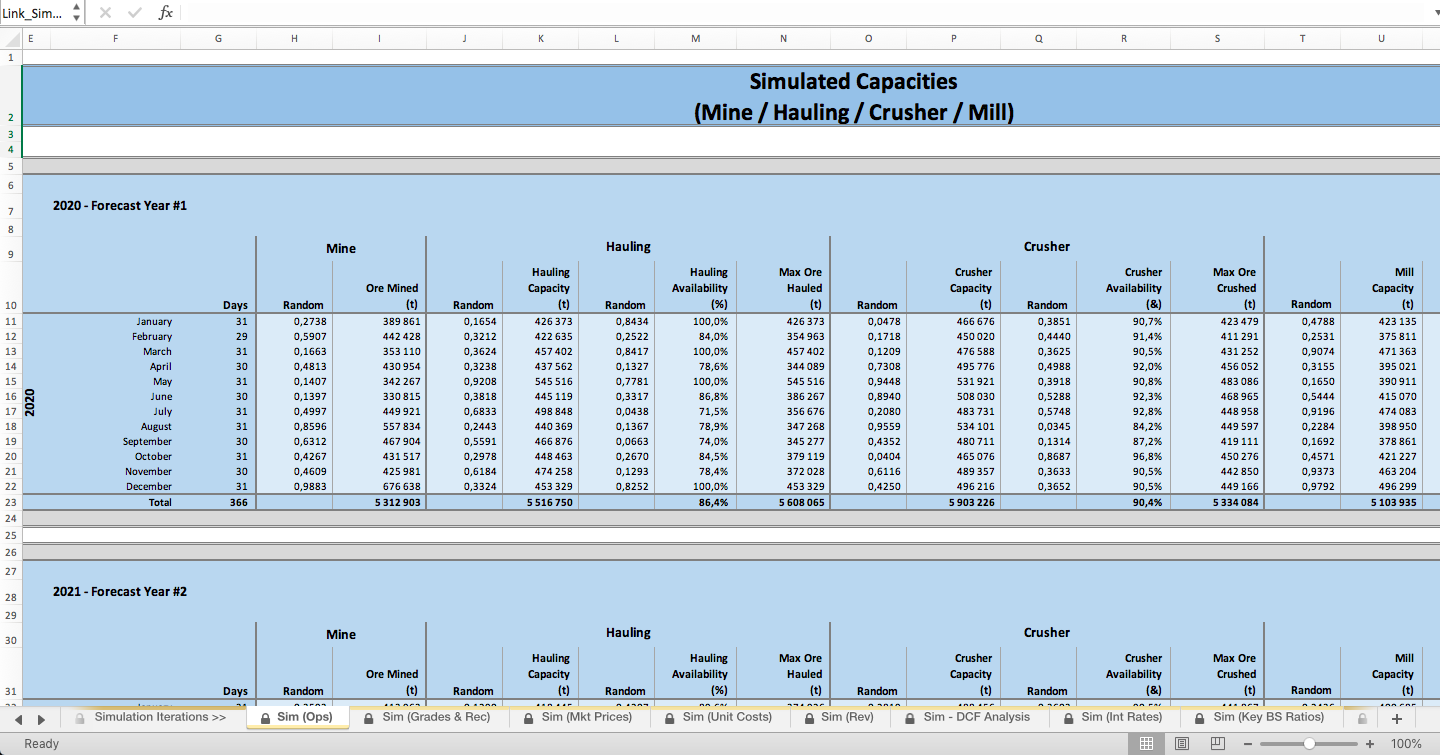Select column header M
Screen dimensions: 1440x755
[x=696, y=39]
